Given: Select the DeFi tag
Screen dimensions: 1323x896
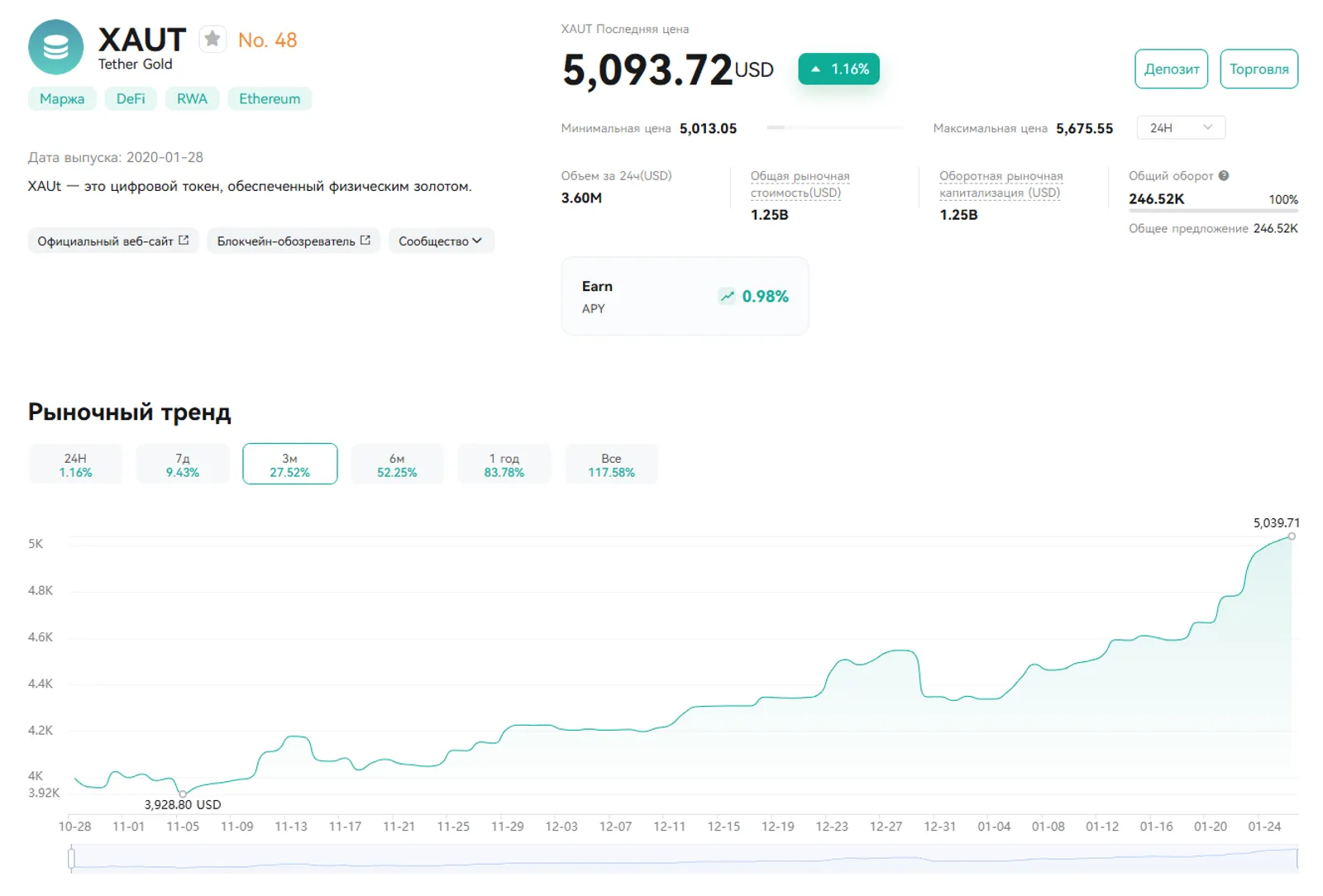Looking at the screenshot, I should click(131, 98).
